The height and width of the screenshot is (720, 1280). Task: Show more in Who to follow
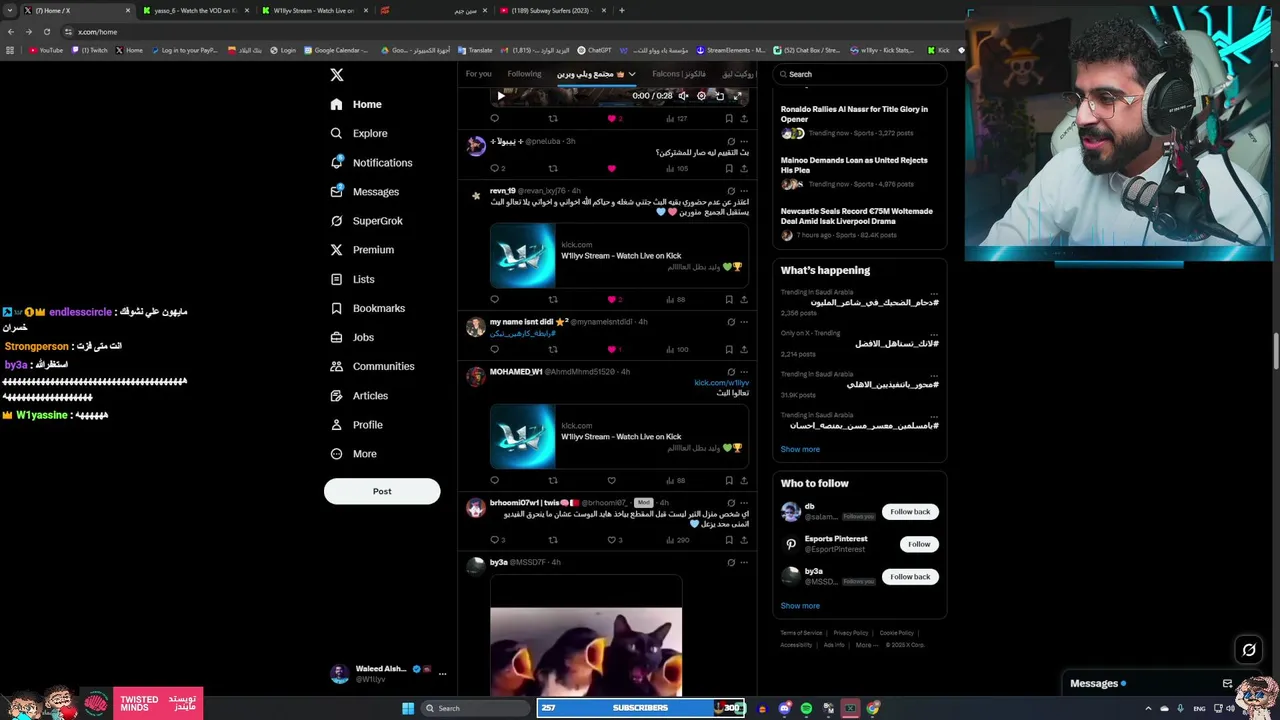pos(800,606)
